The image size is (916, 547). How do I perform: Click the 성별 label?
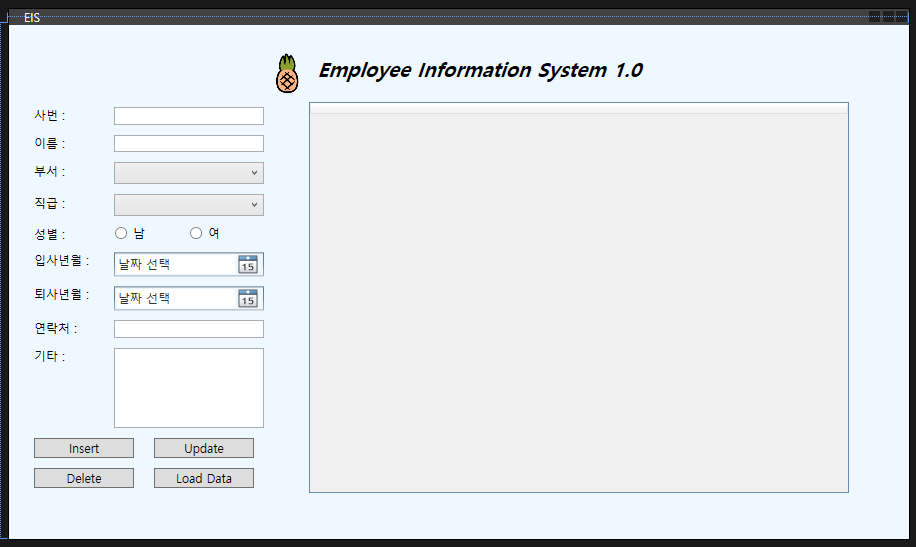tap(50, 234)
